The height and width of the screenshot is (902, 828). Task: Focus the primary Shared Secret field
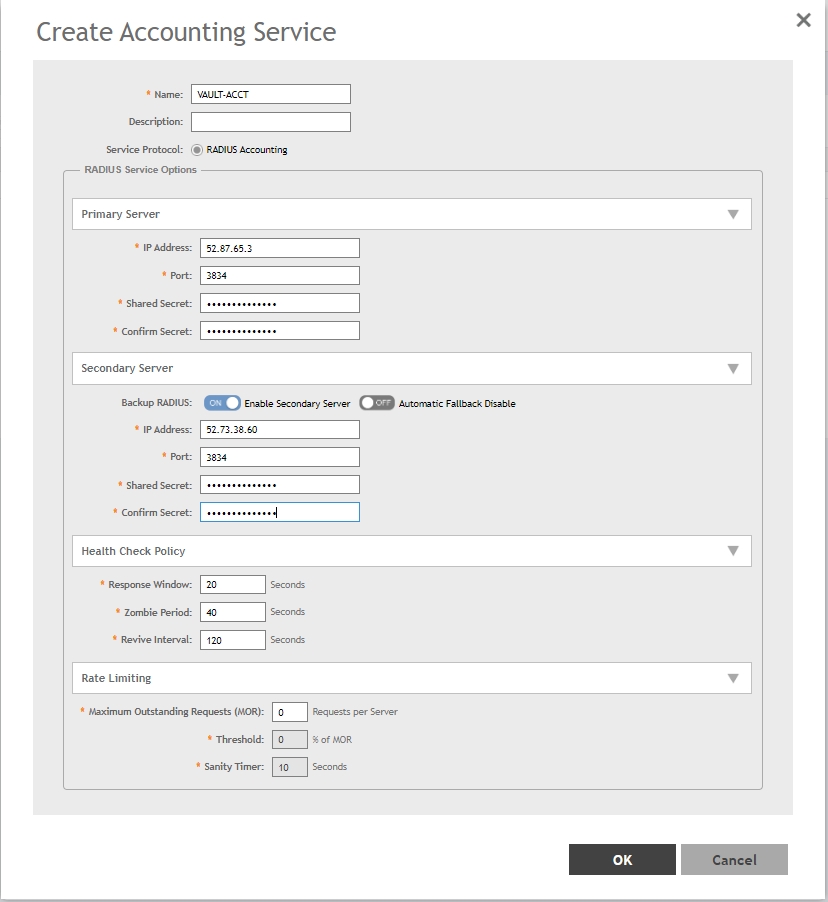pyautogui.click(x=279, y=303)
